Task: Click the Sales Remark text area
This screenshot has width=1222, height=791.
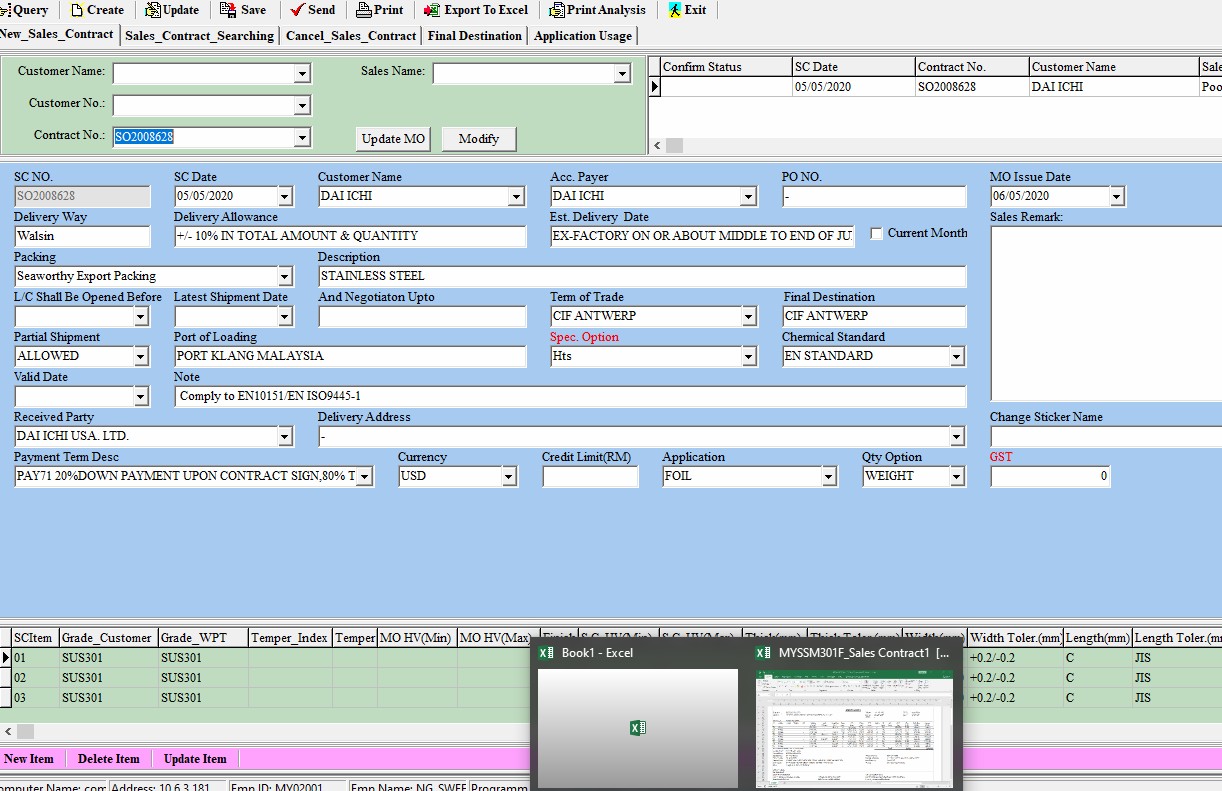Action: pyautogui.click(x=1106, y=314)
